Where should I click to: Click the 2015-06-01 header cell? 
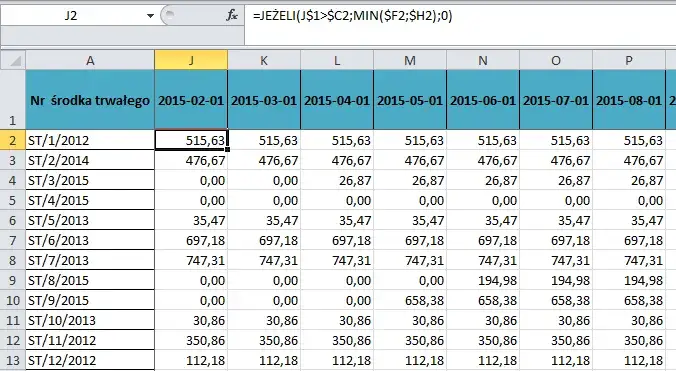tap(483, 100)
